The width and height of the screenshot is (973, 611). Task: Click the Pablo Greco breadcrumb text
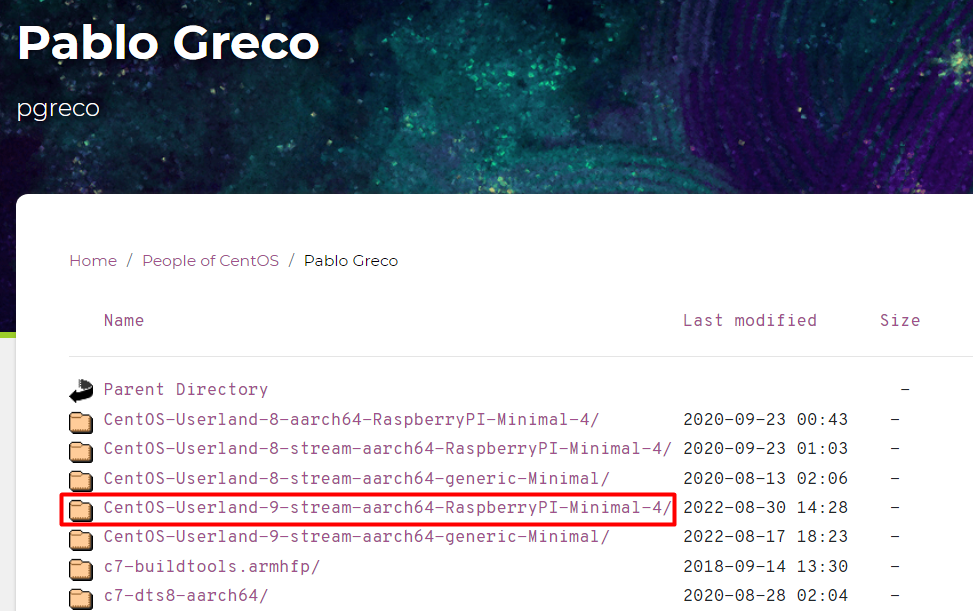coord(351,261)
